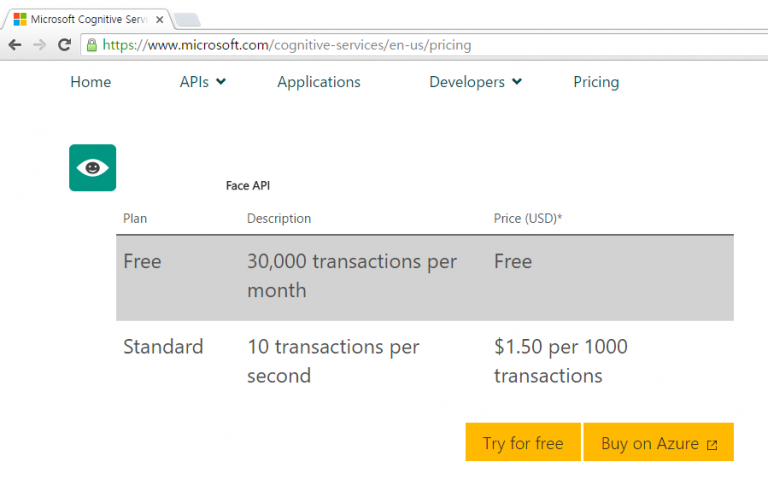Screen dimensions: 768x491
Task: Go to Home in the navigation bar
Action: tap(91, 82)
